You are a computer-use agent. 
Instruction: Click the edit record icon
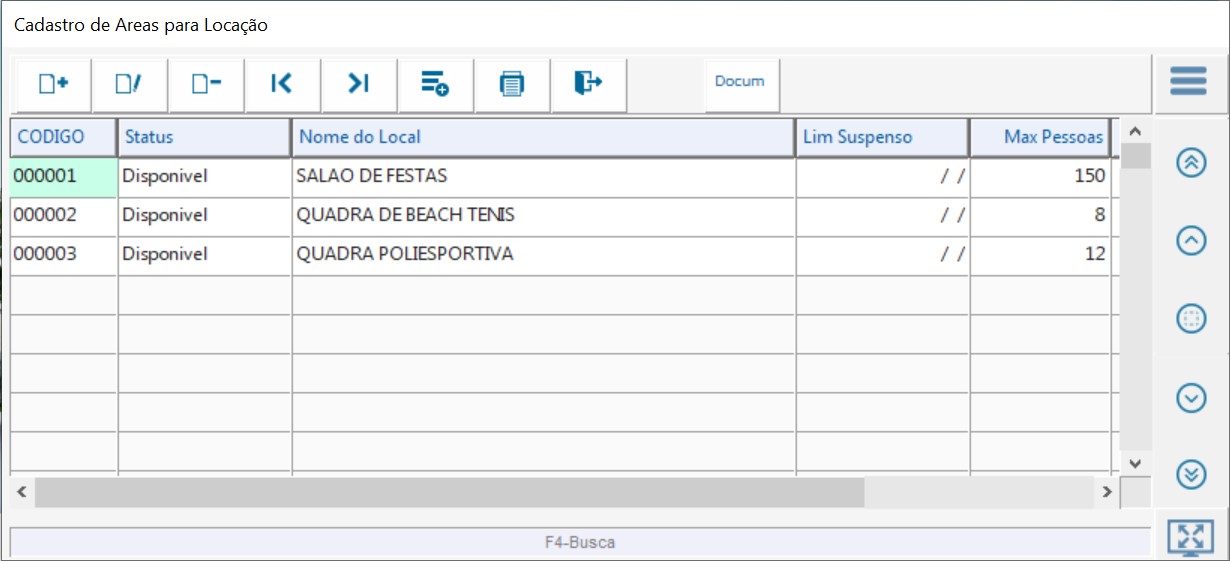[129, 85]
